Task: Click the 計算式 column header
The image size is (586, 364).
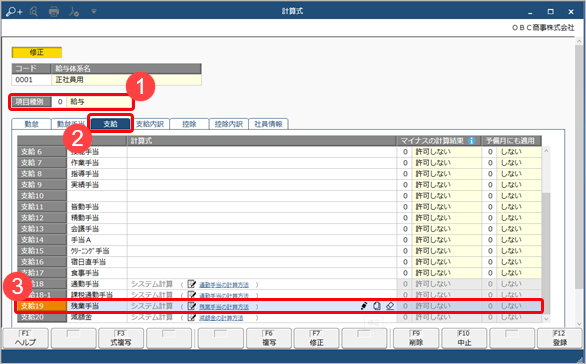Action: tap(262, 141)
